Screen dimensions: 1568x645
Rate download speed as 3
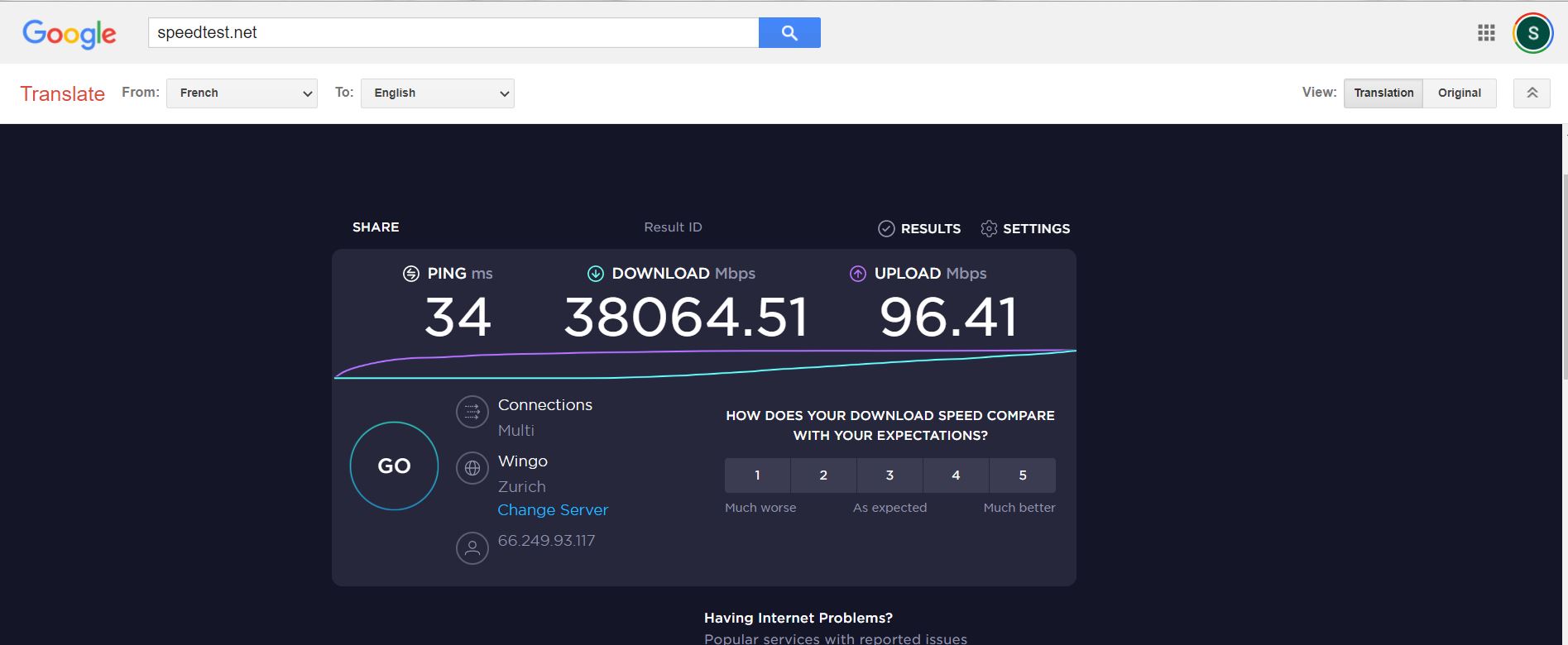tap(889, 475)
